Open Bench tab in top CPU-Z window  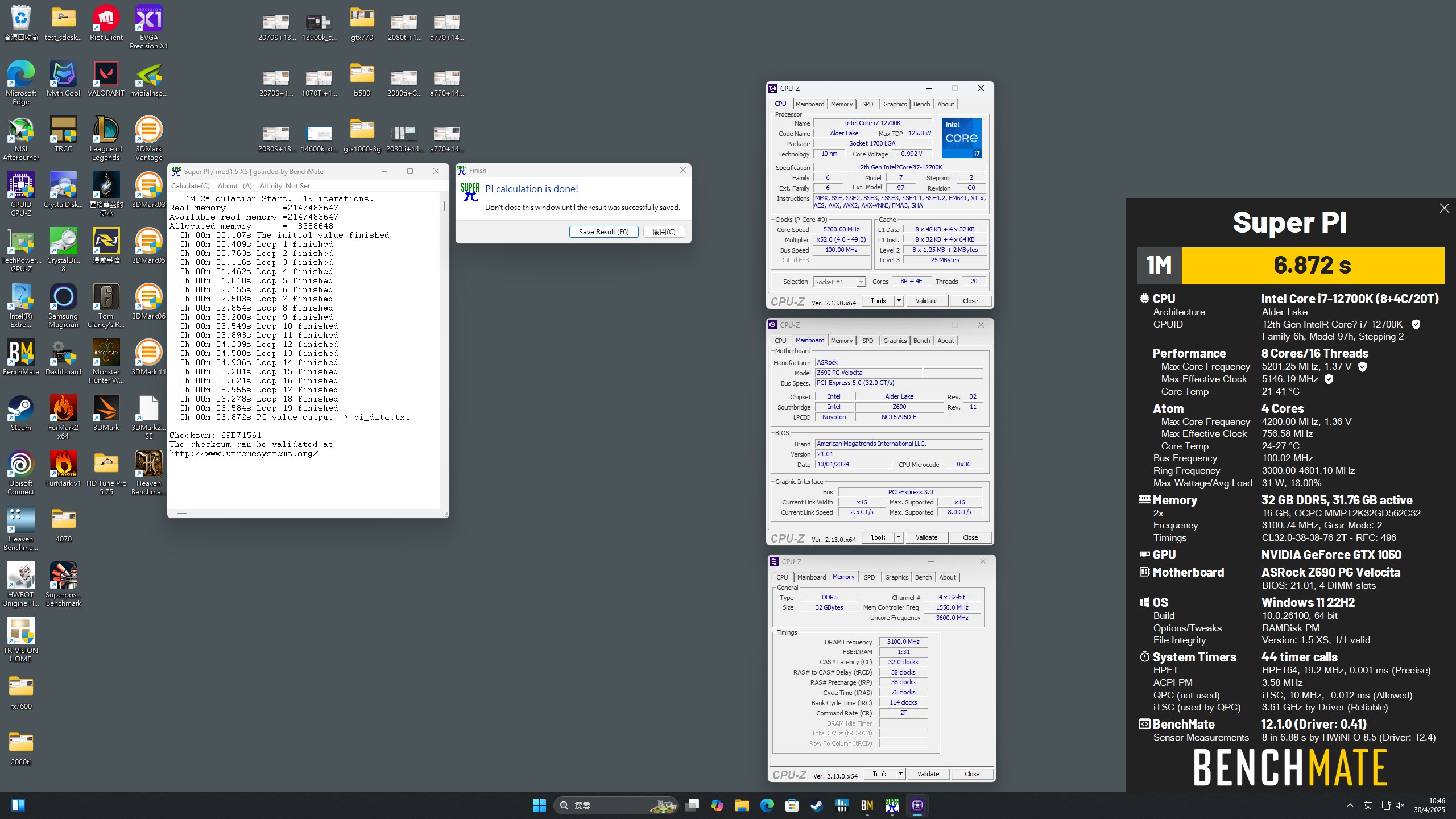[921, 104]
